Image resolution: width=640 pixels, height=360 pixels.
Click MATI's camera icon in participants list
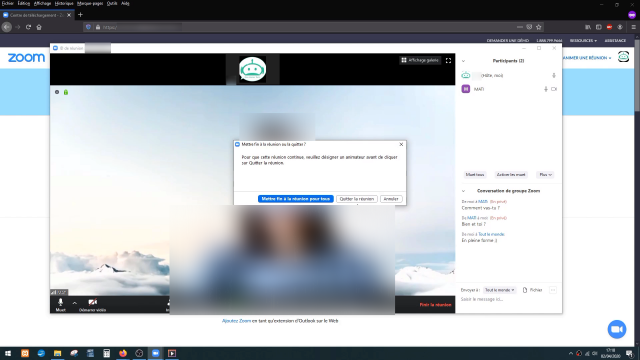point(554,89)
